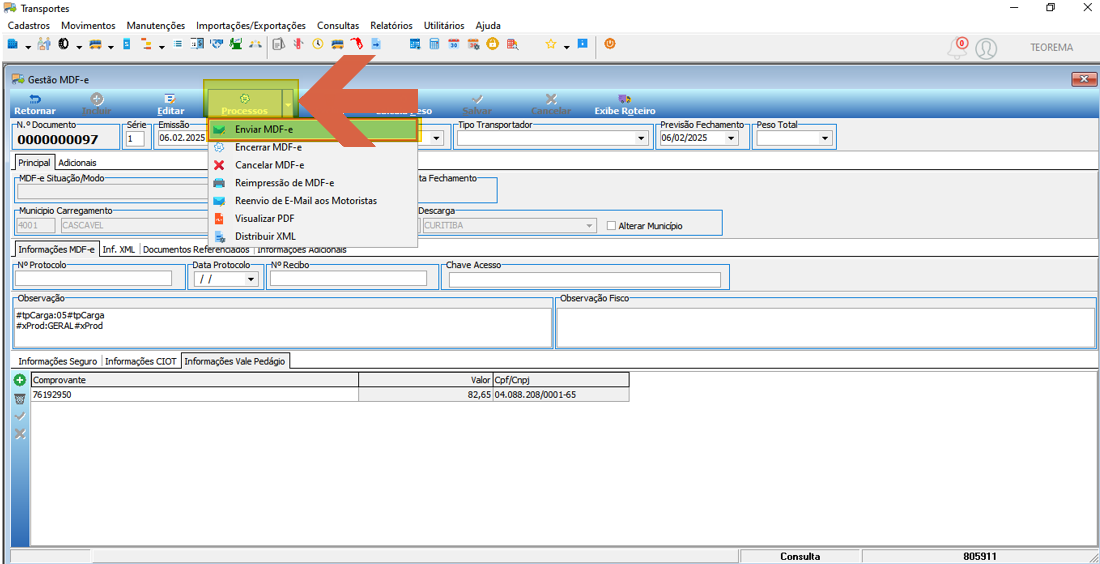Open the Previsão Fechamento date dropdown
Screen dimensions: 1100x564
pyautogui.click(x=732, y=138)
